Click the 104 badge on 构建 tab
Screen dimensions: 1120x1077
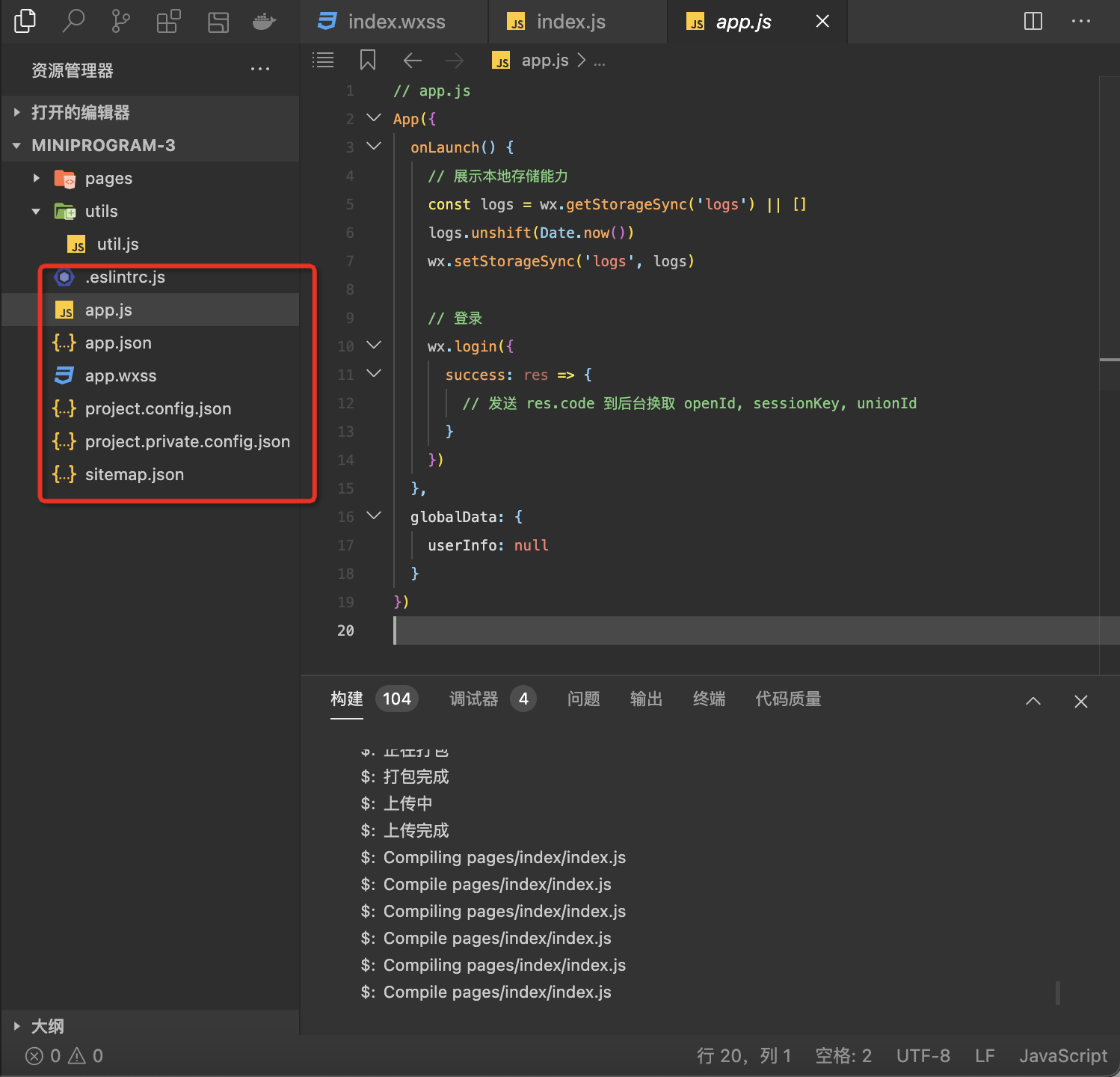397,699
